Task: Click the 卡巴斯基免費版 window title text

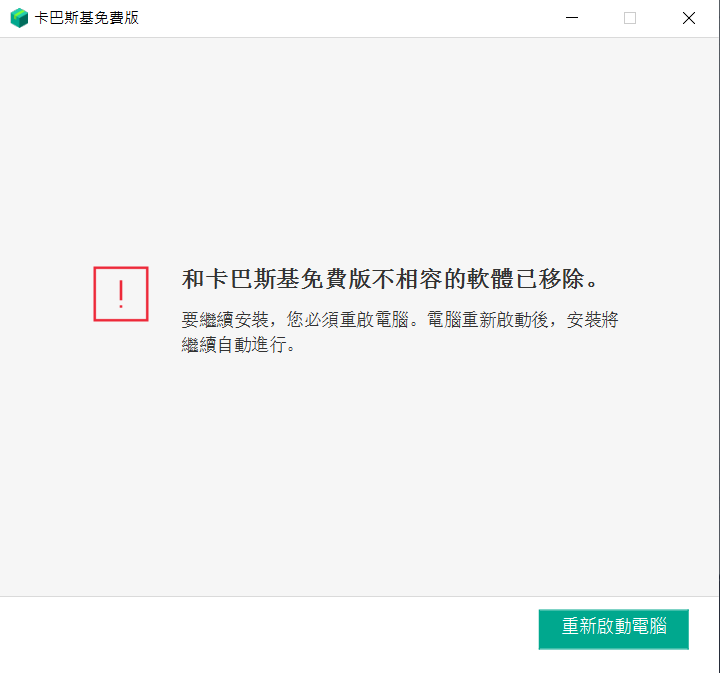Action: (x=87, y=18)
